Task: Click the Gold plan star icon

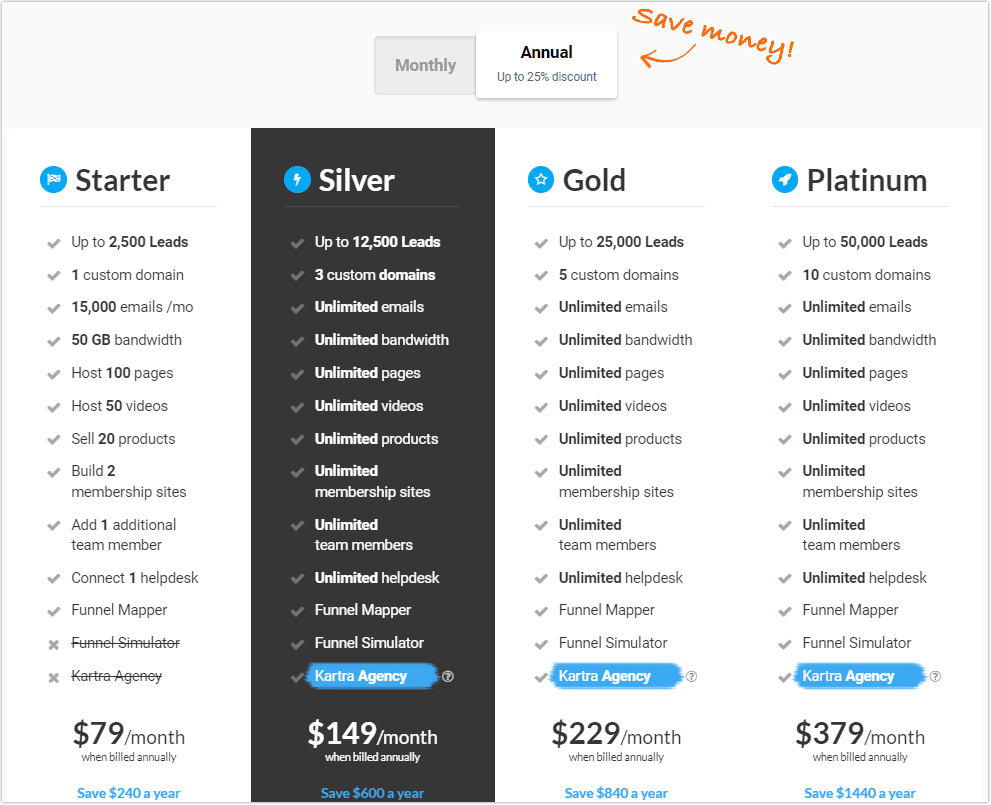Action: click(541, 179)
